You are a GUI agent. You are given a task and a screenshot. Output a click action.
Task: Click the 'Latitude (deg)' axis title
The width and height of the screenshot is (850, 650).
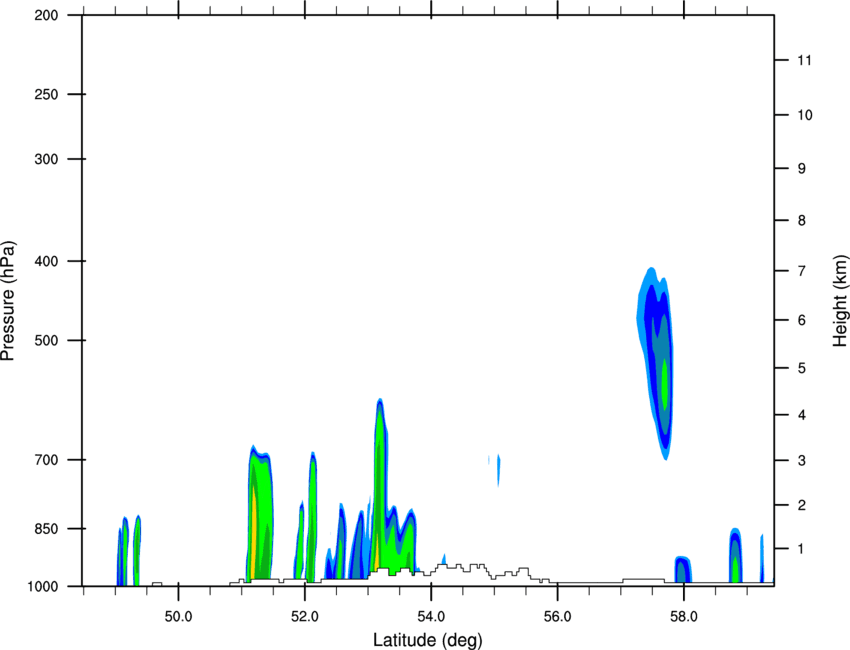428,640
